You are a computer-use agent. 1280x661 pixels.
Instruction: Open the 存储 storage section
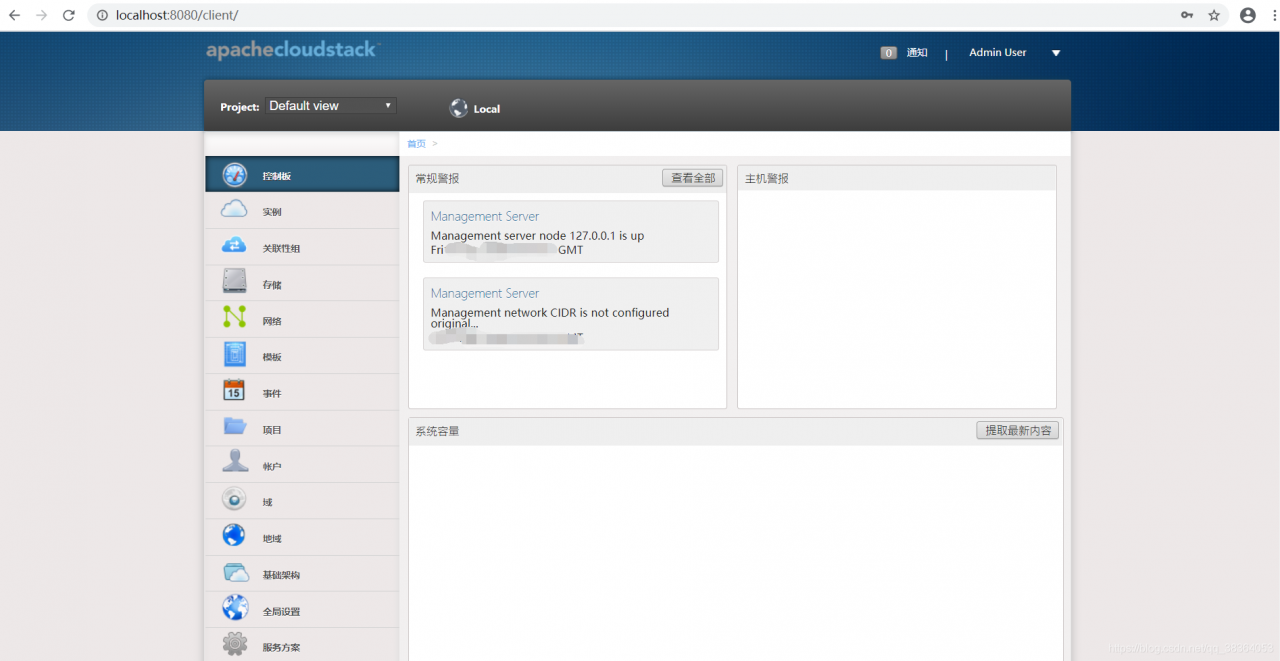[302, 283]
